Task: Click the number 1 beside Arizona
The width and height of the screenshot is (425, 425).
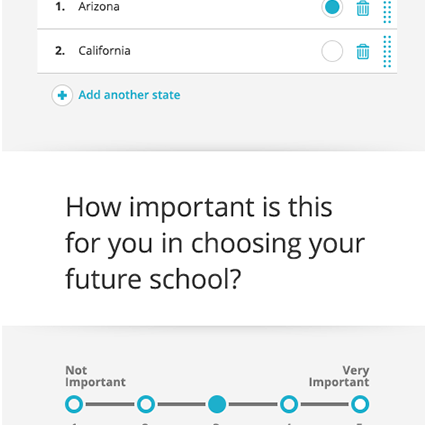Action: [60, 7]
